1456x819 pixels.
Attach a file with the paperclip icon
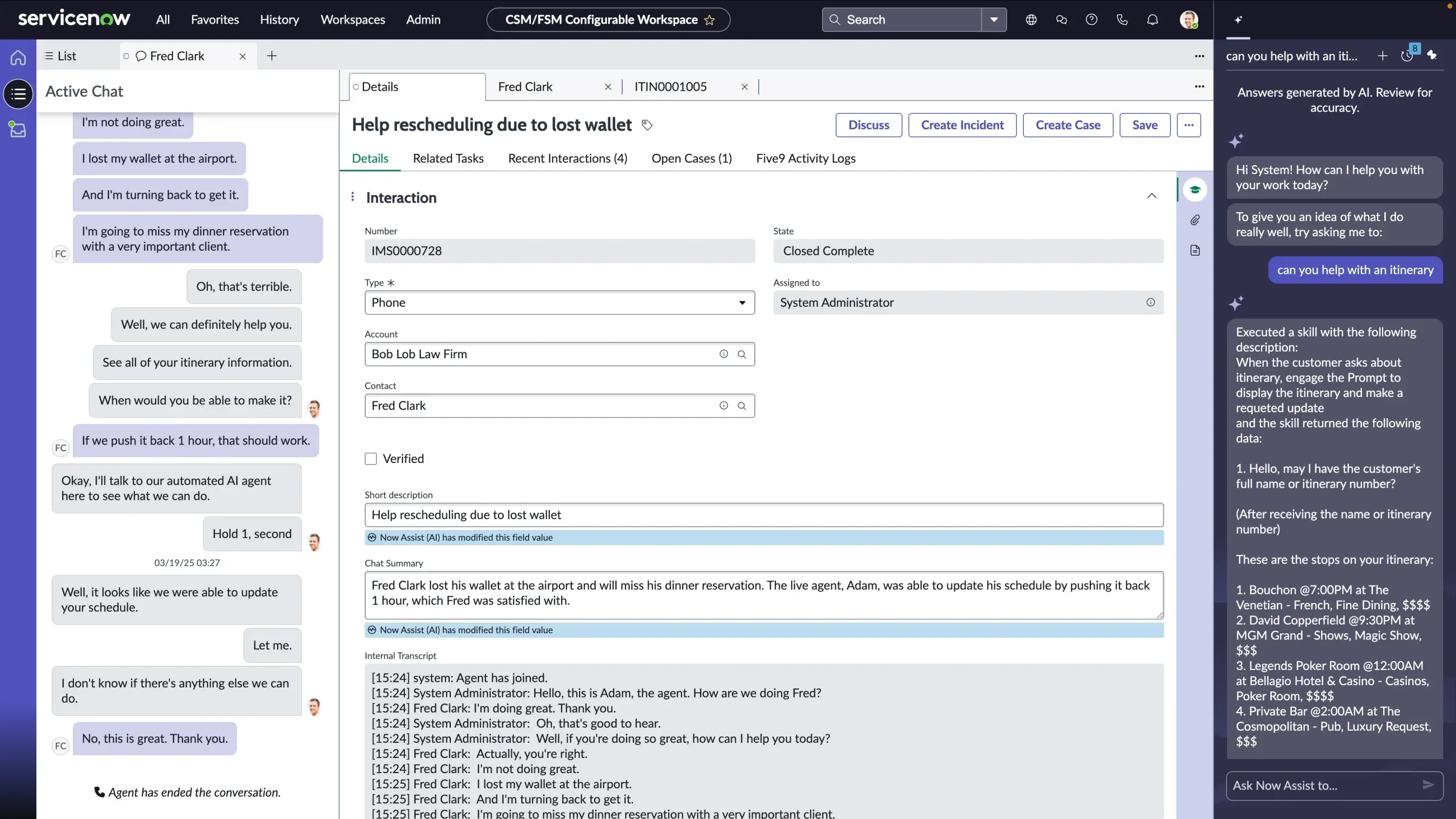1195,220
